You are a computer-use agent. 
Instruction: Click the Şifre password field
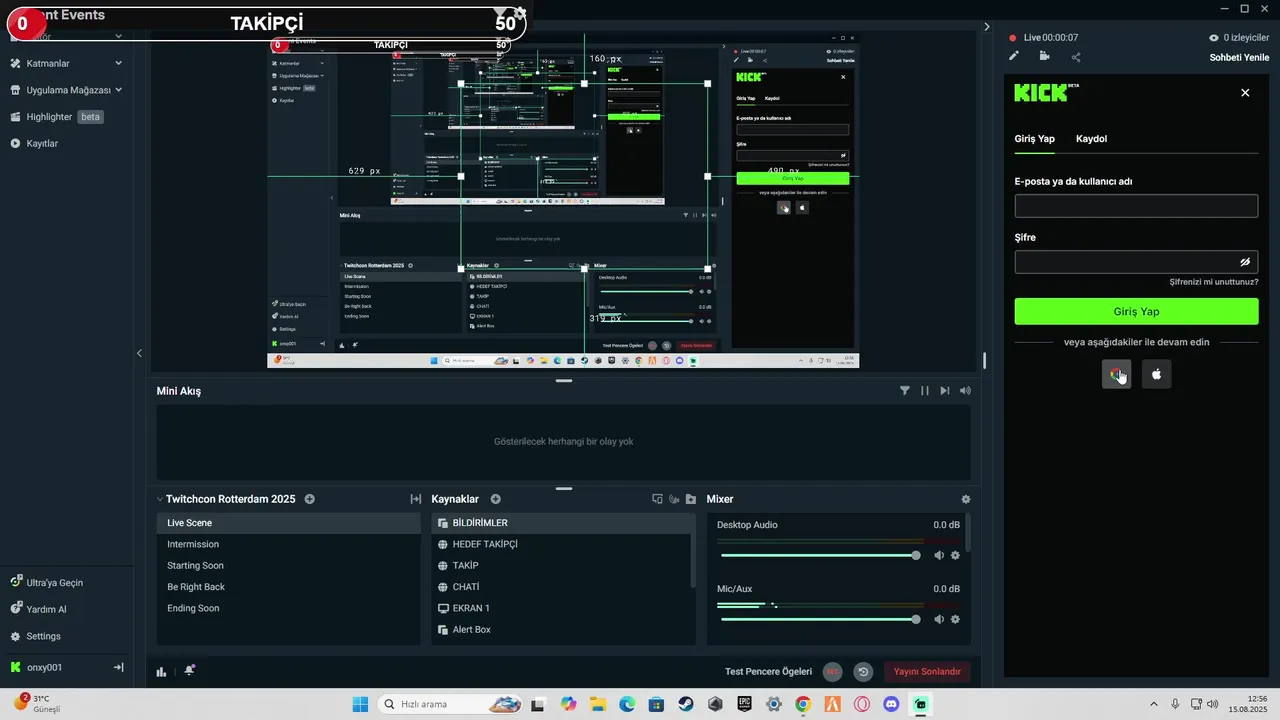(1136, 262)
